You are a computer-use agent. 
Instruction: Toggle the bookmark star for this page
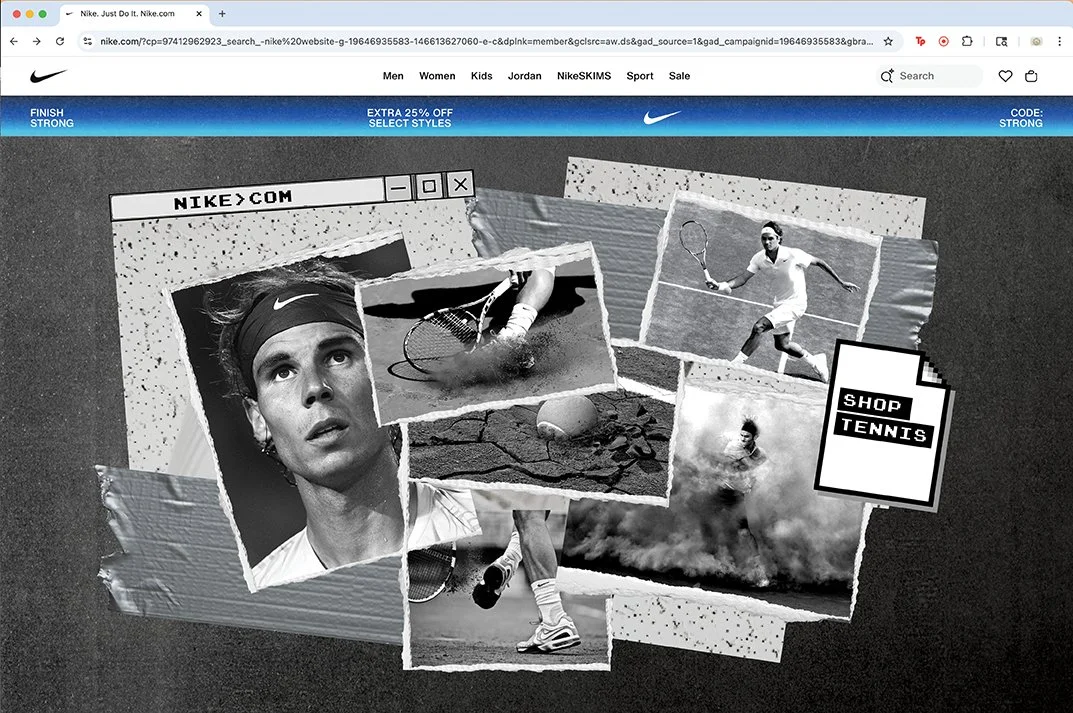(x=888, y=41)
